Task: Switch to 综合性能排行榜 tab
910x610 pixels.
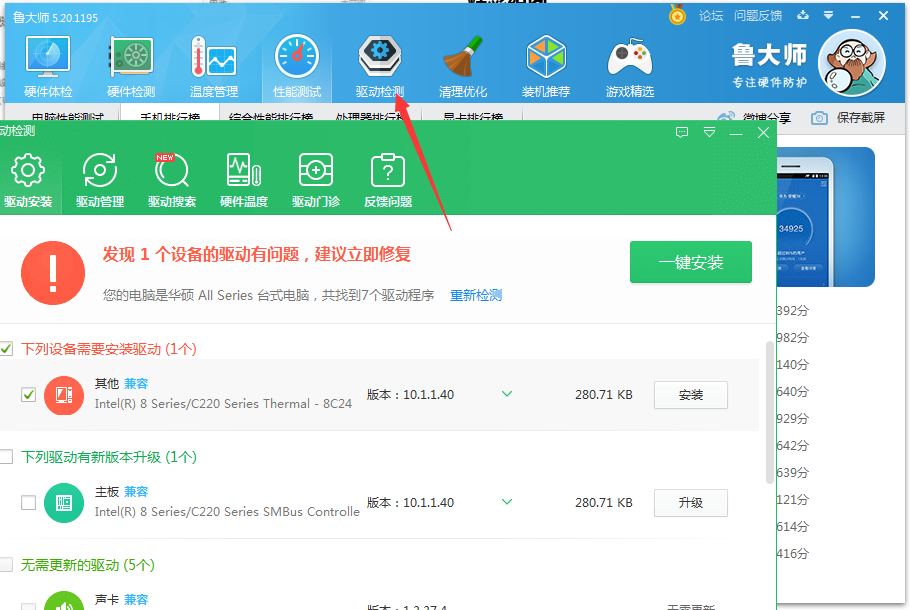Action: 271,115
